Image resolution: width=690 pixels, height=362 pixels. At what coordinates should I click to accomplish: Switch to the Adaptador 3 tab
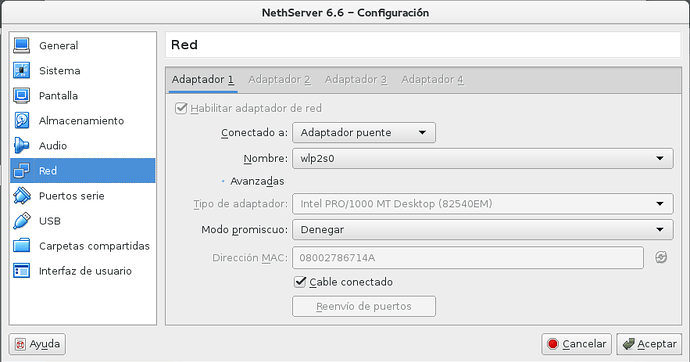pos(356,80)
